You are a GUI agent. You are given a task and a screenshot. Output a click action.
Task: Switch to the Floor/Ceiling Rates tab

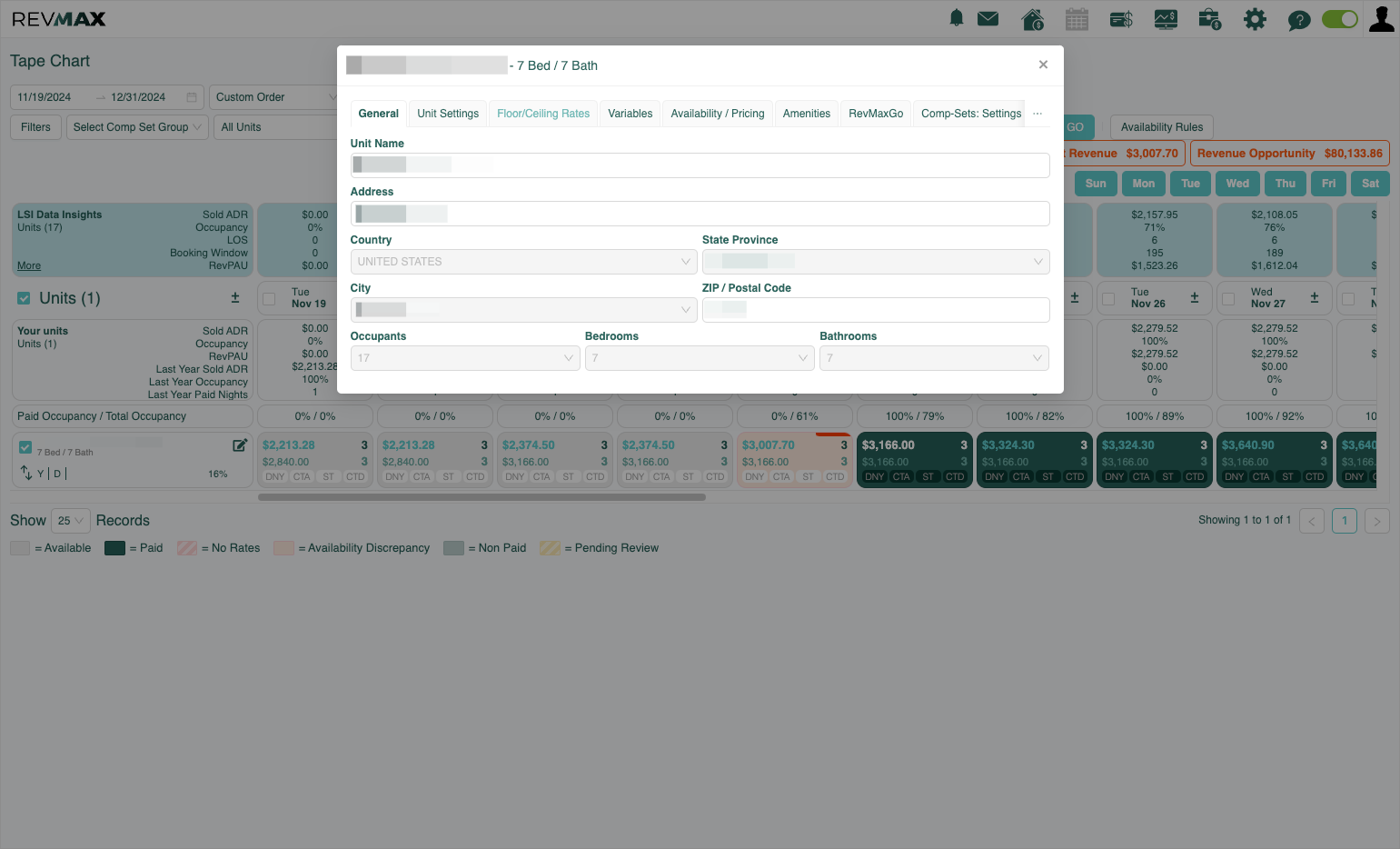point(543,114)
